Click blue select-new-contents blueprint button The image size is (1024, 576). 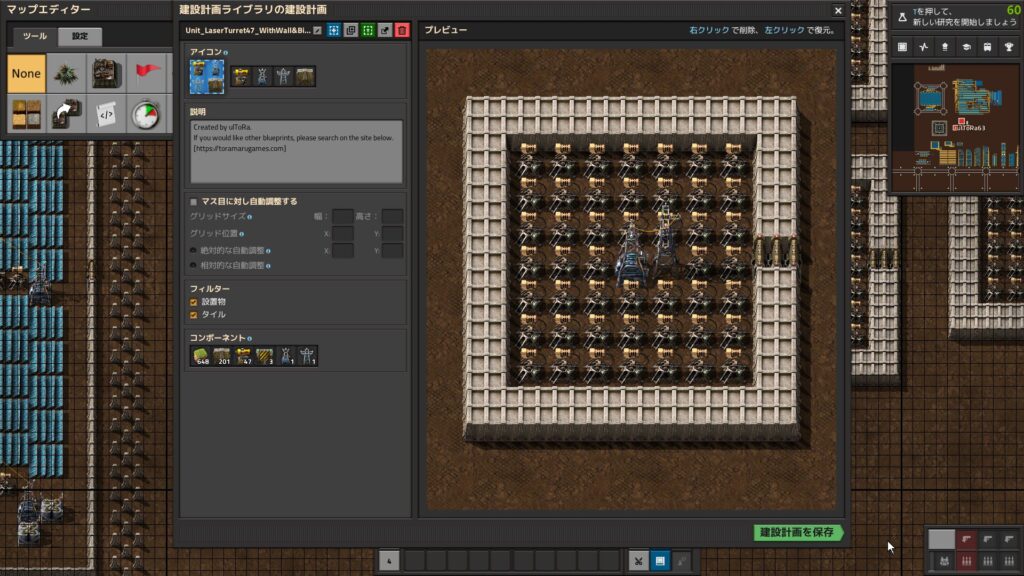(334, 30)
